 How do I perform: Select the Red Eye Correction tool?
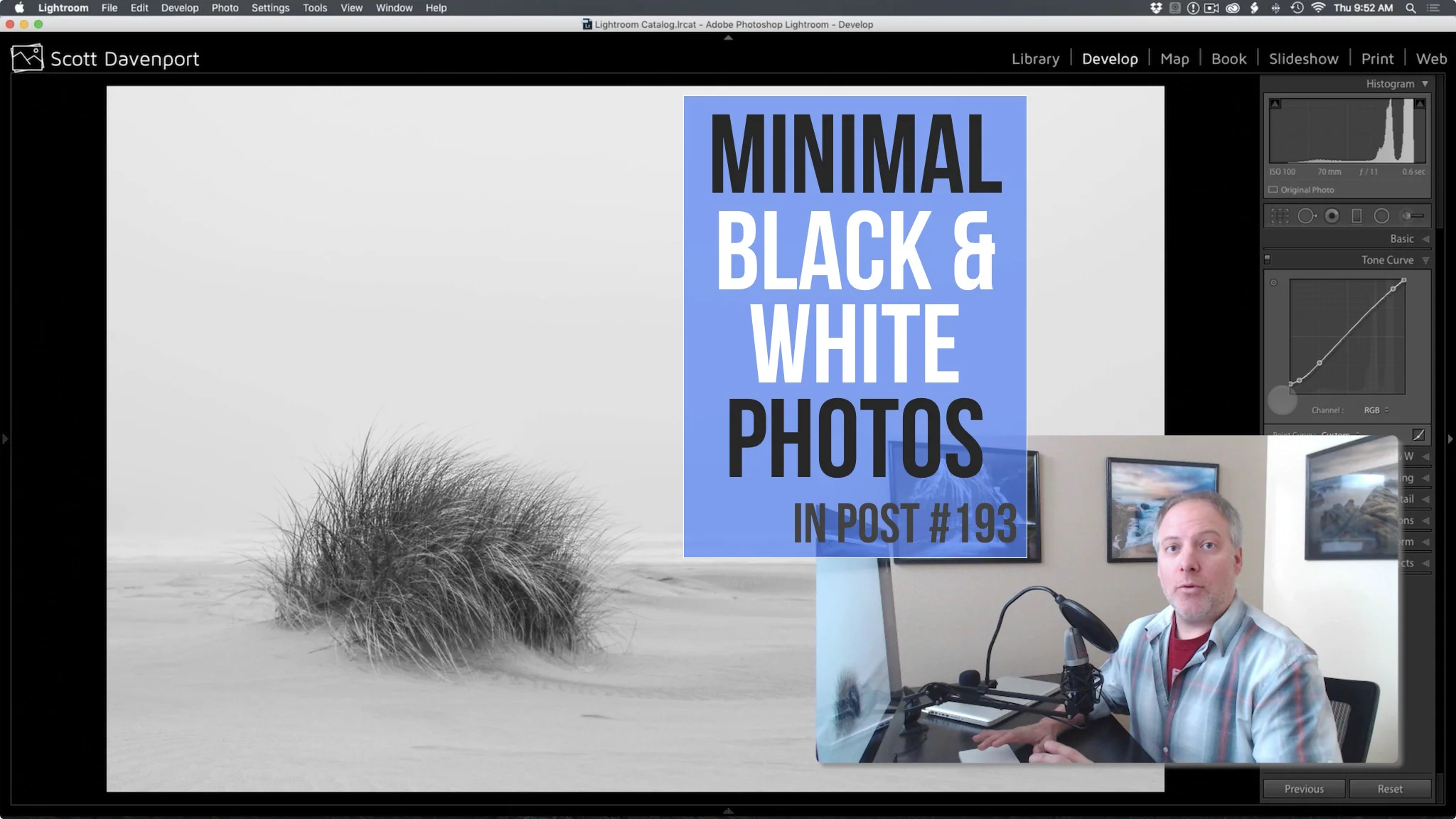pyautogui.click(x=1332, y=215)
